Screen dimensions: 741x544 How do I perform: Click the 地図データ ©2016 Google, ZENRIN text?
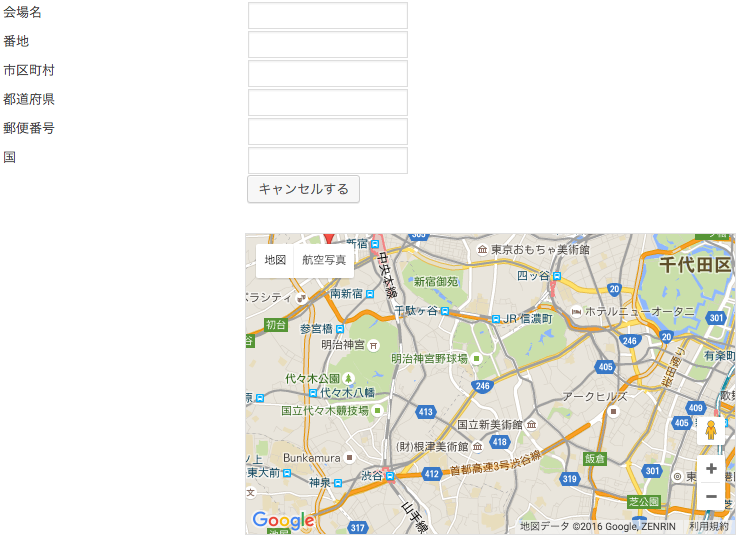(598, 527)
